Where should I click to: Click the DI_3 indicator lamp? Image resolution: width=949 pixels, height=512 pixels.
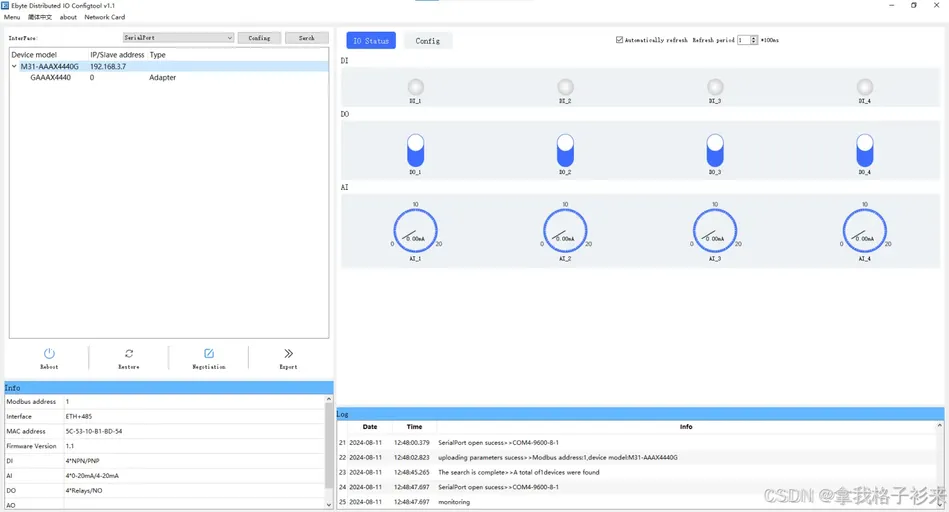(715, 87)
